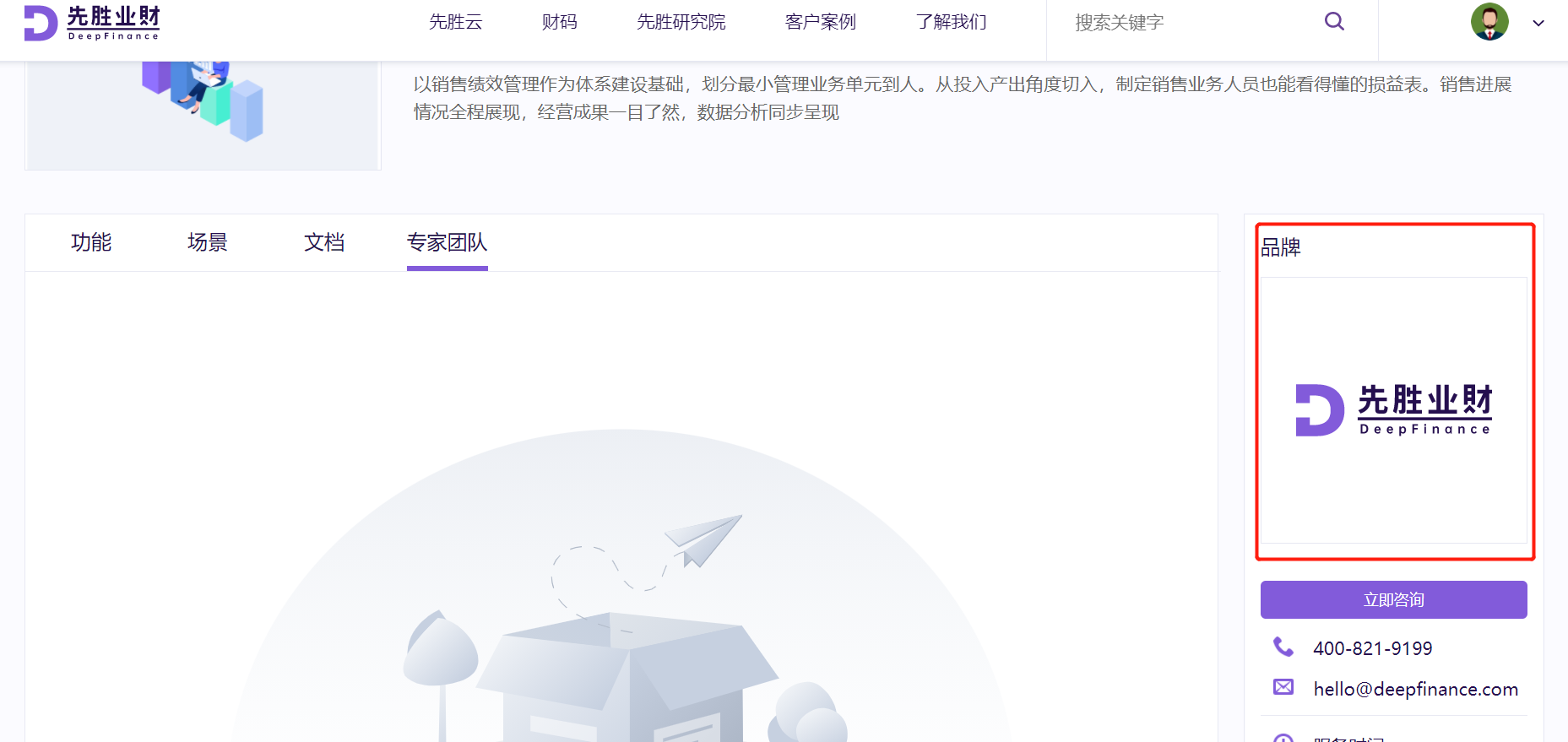Screen dimensions: 1568x742
Task: Open the 先胜研究院 menu item
Action: [681, 22]
